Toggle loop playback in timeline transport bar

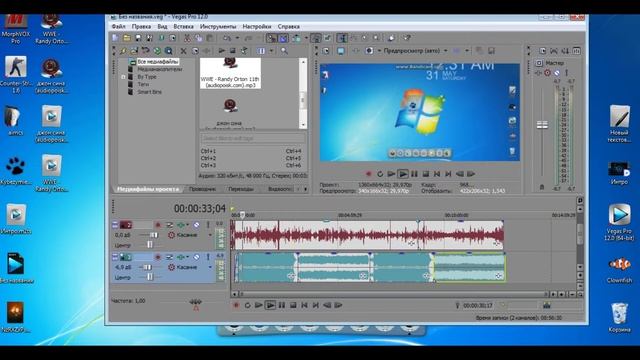[247, 305]
